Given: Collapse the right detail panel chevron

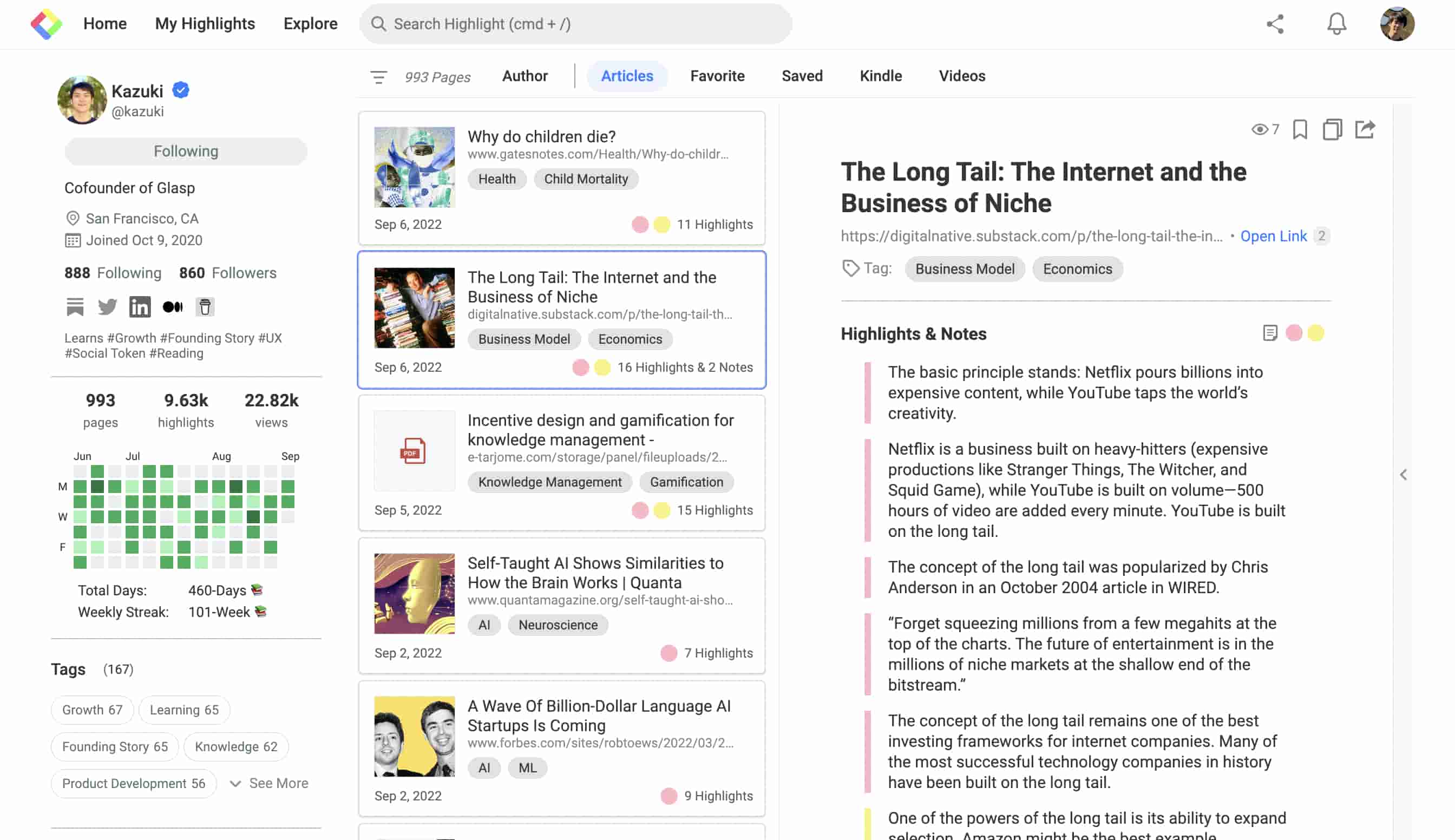Looking at the screenshot, I should [1403, 475].
